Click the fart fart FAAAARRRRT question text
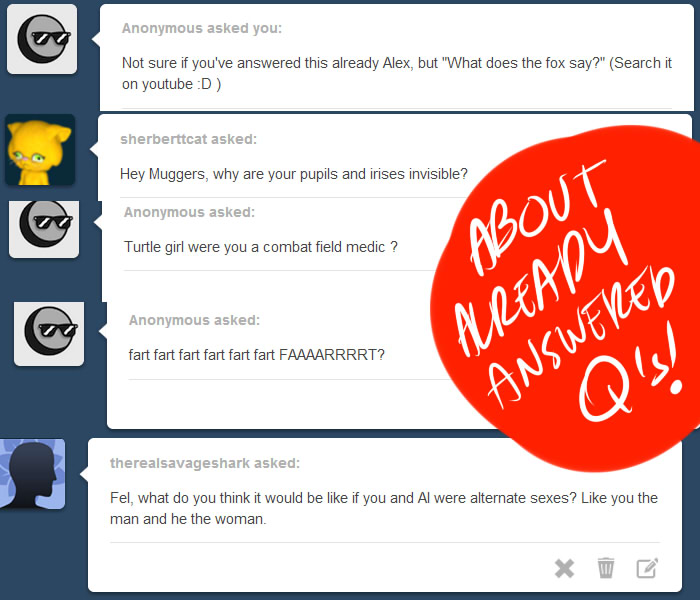Screen dimensions: 700x600 point(257,355)
